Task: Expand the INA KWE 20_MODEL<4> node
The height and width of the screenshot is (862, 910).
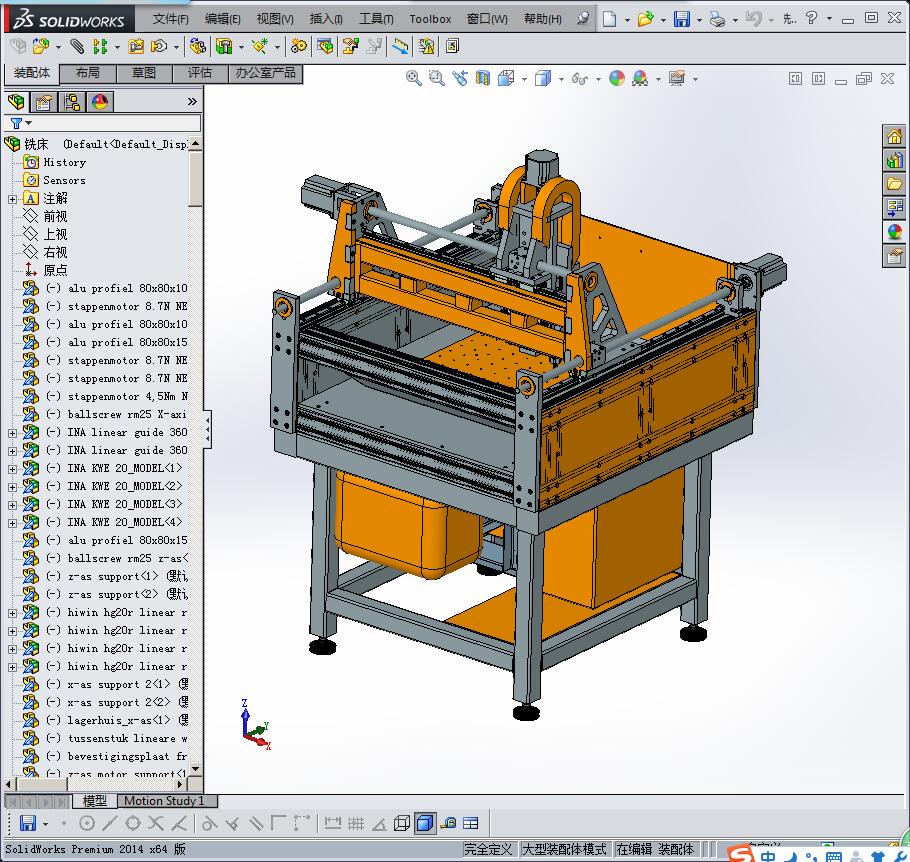Action: [x=12, y=523]
